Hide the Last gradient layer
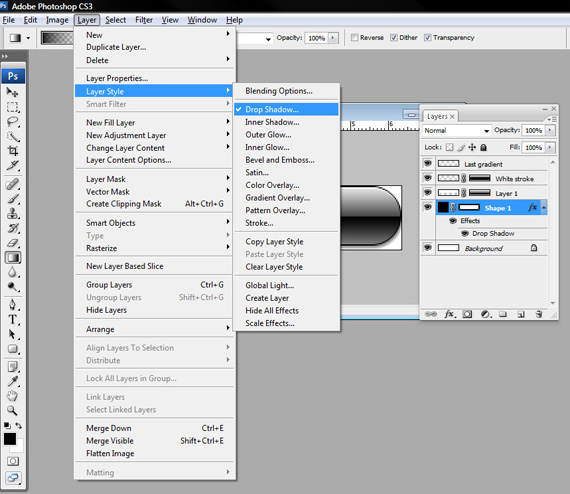Screen dimensions: 570x494 (428, 163)
